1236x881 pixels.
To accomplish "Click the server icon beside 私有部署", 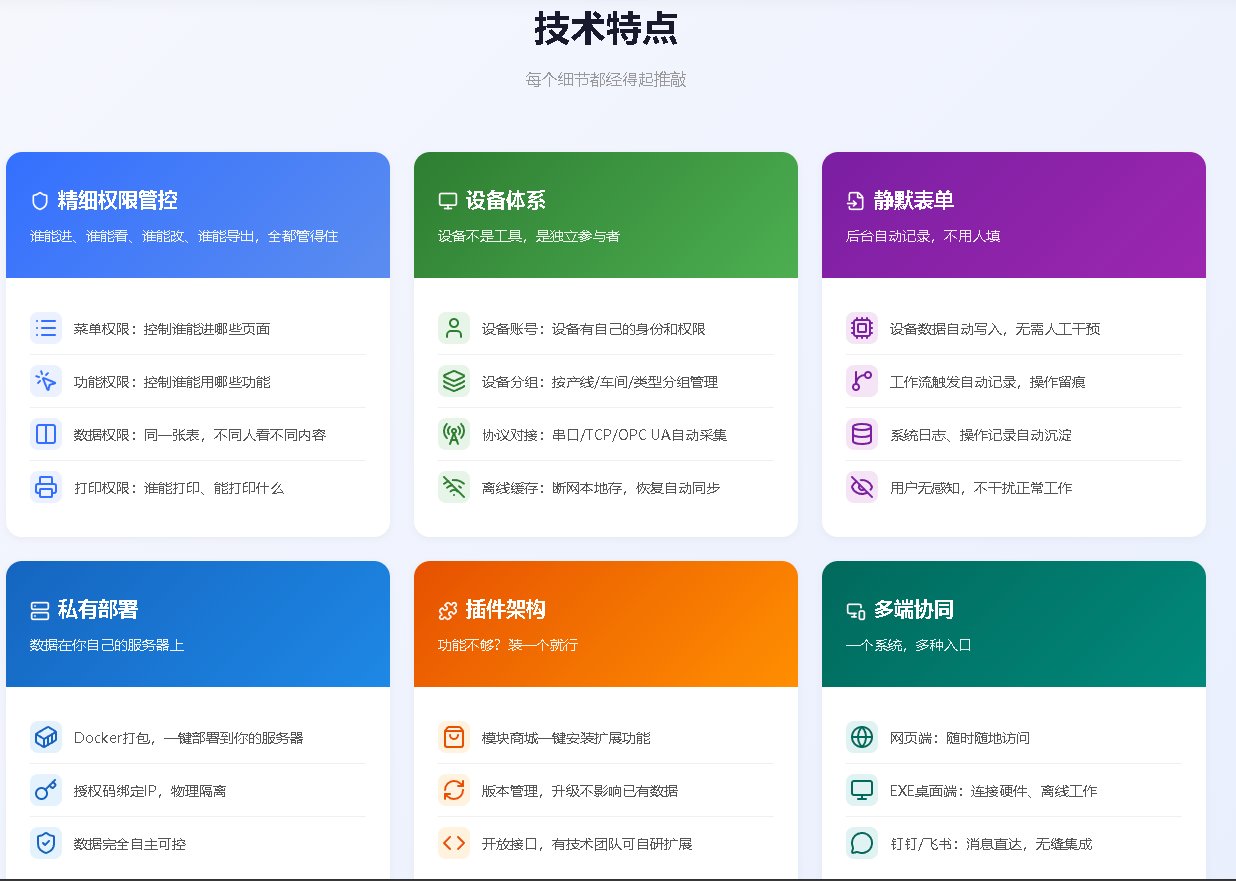I will tap(40, 610).
